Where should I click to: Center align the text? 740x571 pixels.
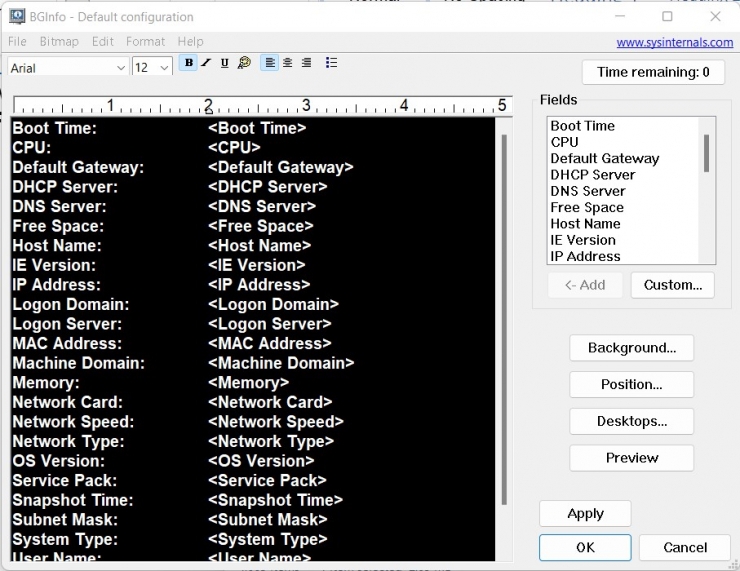[x=288, y=63]
